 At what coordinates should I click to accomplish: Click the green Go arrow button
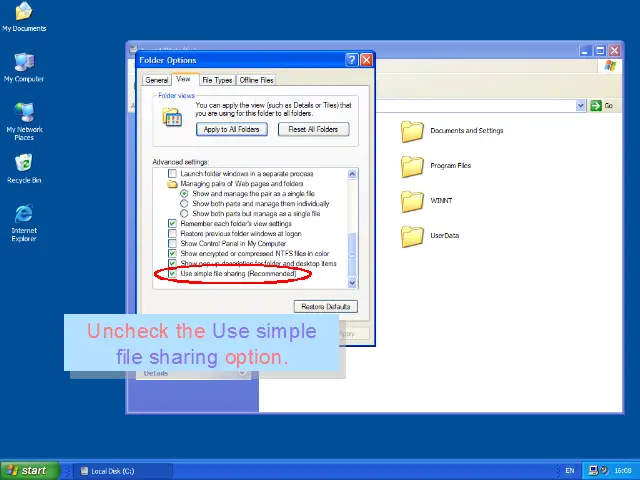tap(596, 105)
